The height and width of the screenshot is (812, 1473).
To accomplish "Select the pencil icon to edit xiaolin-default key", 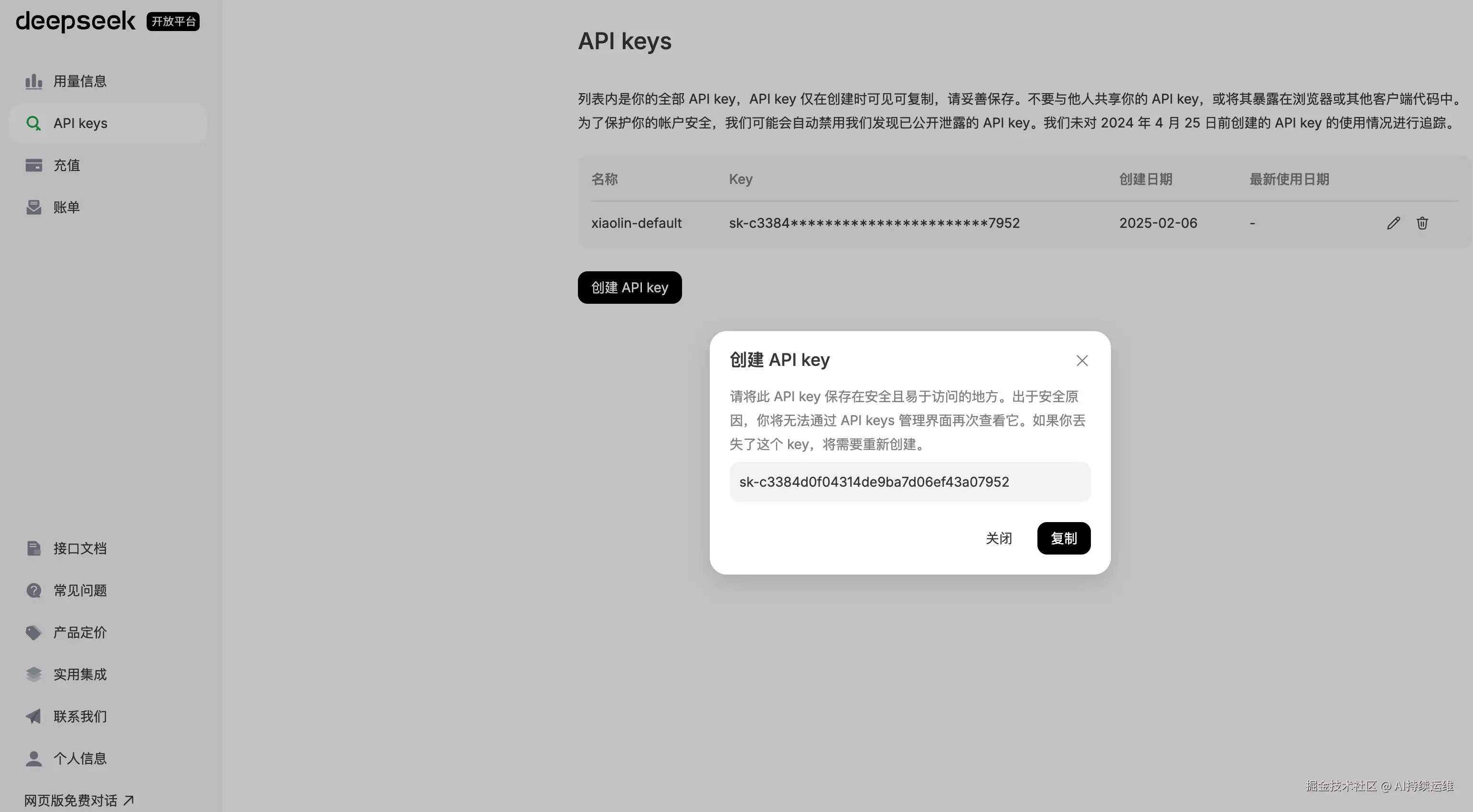I will pos(1394,223).
